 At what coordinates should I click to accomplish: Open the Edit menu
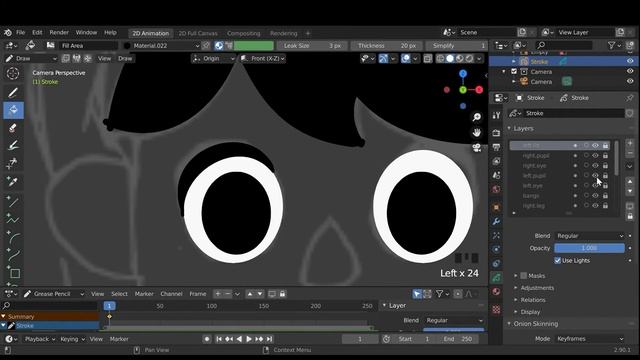point(37,33)
